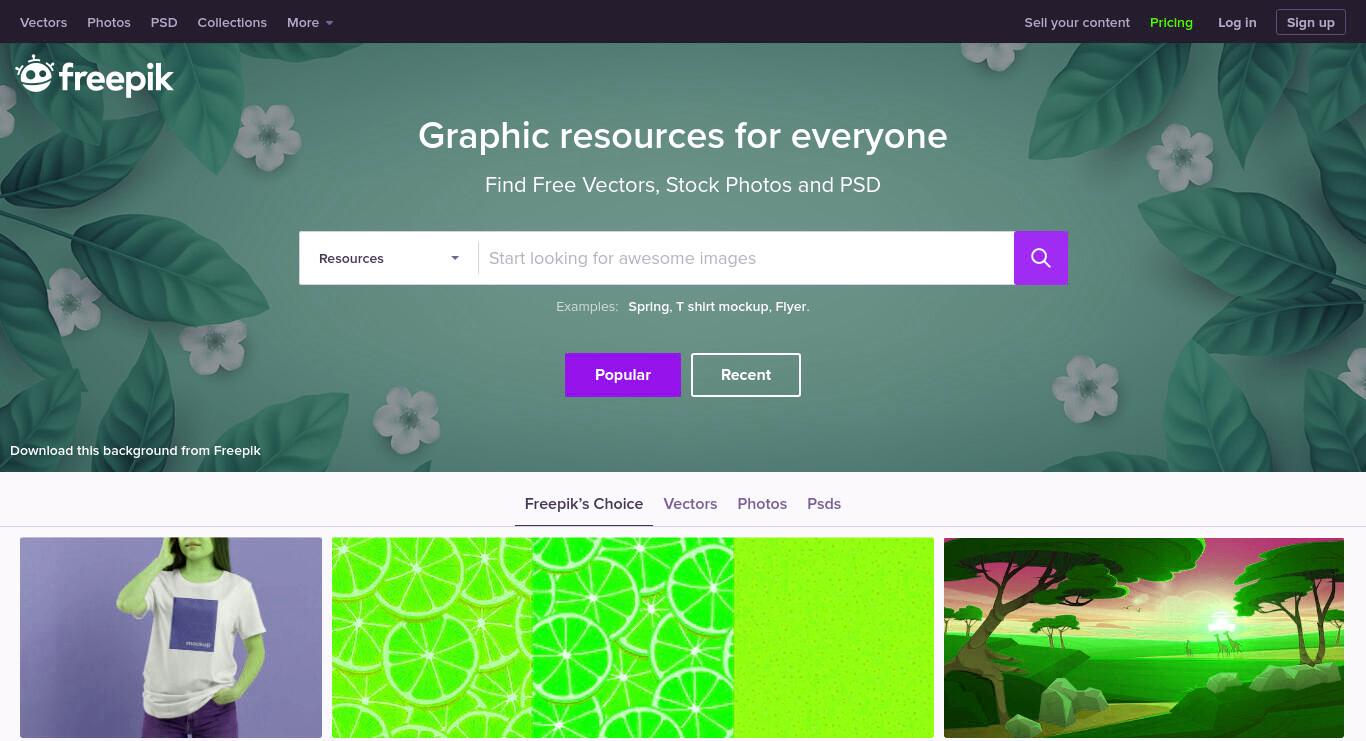This screenshot has width=1366, height=741.
Task: Open PSD in the top navigation
Action: 164,22
